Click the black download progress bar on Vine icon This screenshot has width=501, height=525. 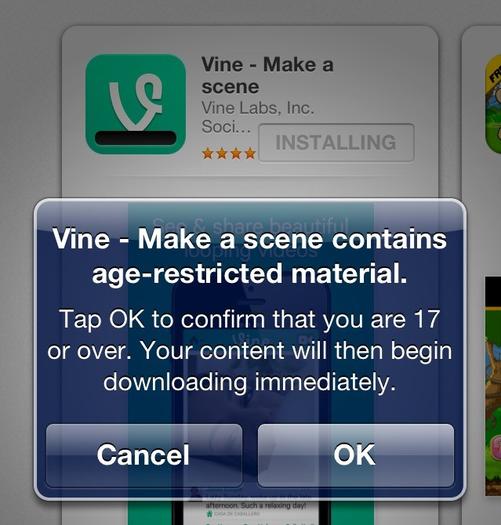coord(136,138)
